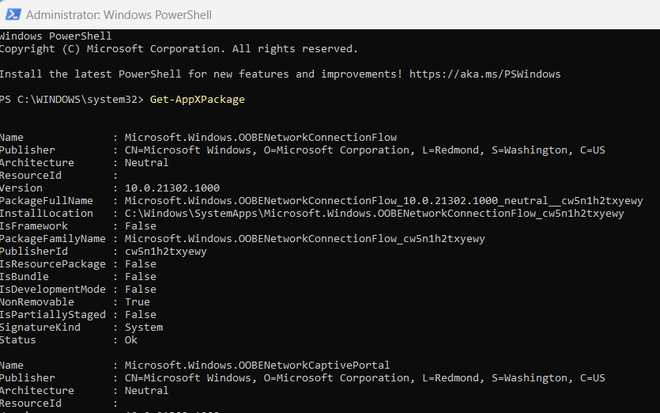This screenshot has width=660, height=413.
Task: Click the SignatureKind value System
Action: click(144, 327)
